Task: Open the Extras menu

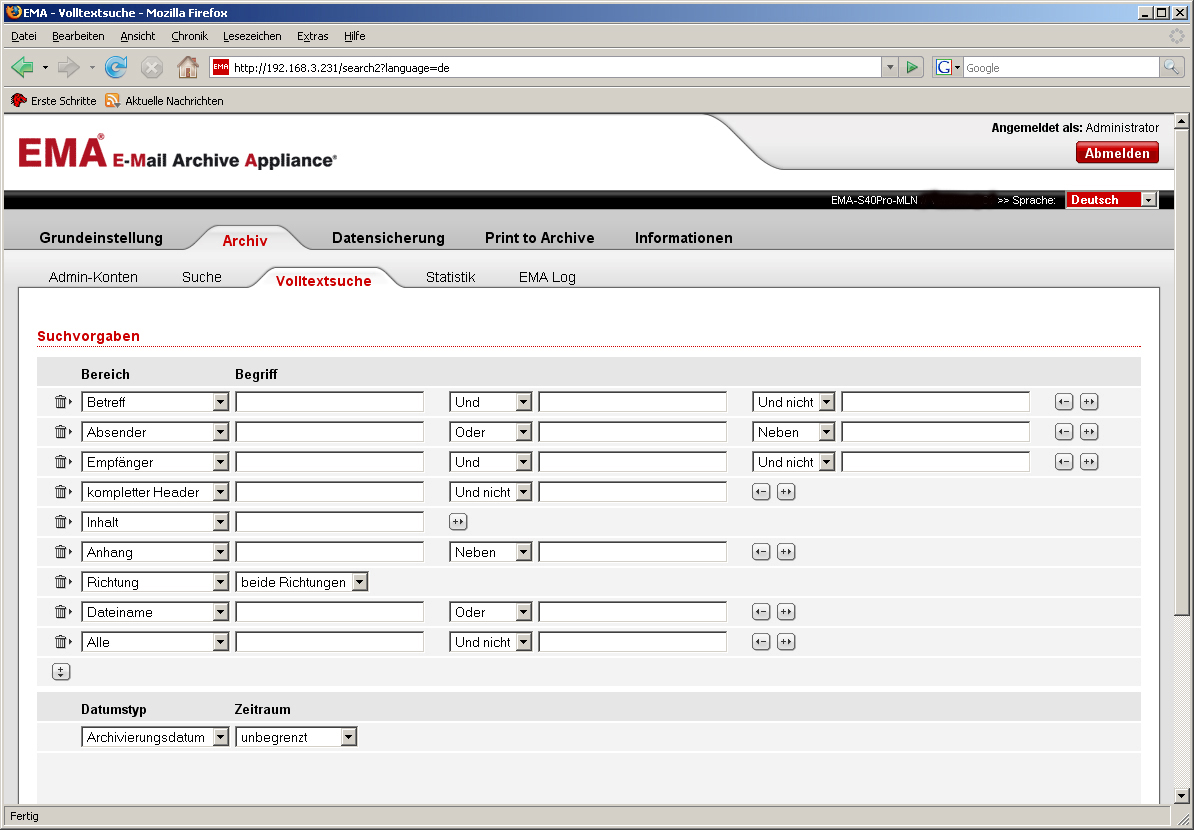Action: pos(312,36)
